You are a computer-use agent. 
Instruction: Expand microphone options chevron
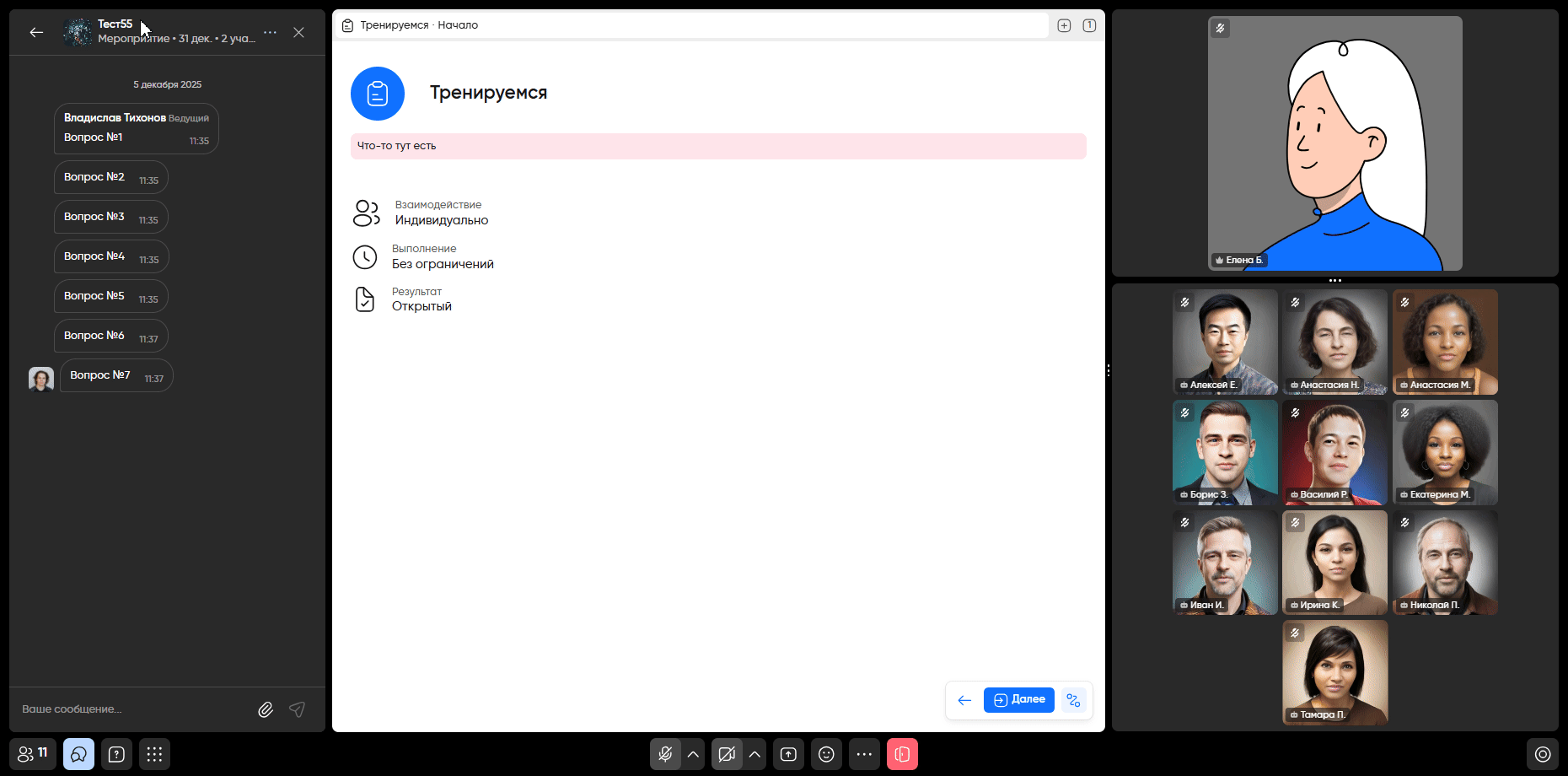click(693, 754)
